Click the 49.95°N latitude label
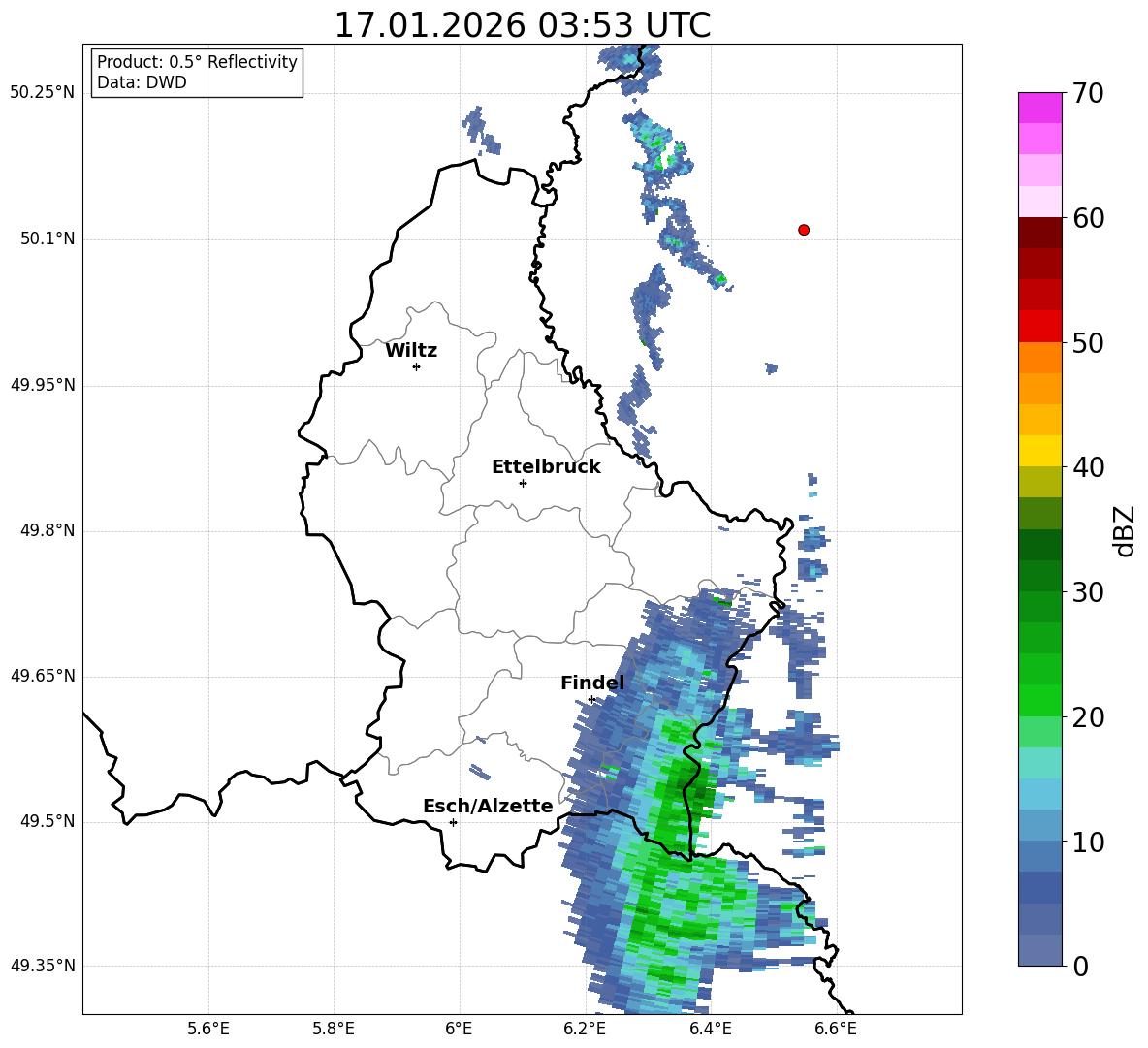 point(42,385)
